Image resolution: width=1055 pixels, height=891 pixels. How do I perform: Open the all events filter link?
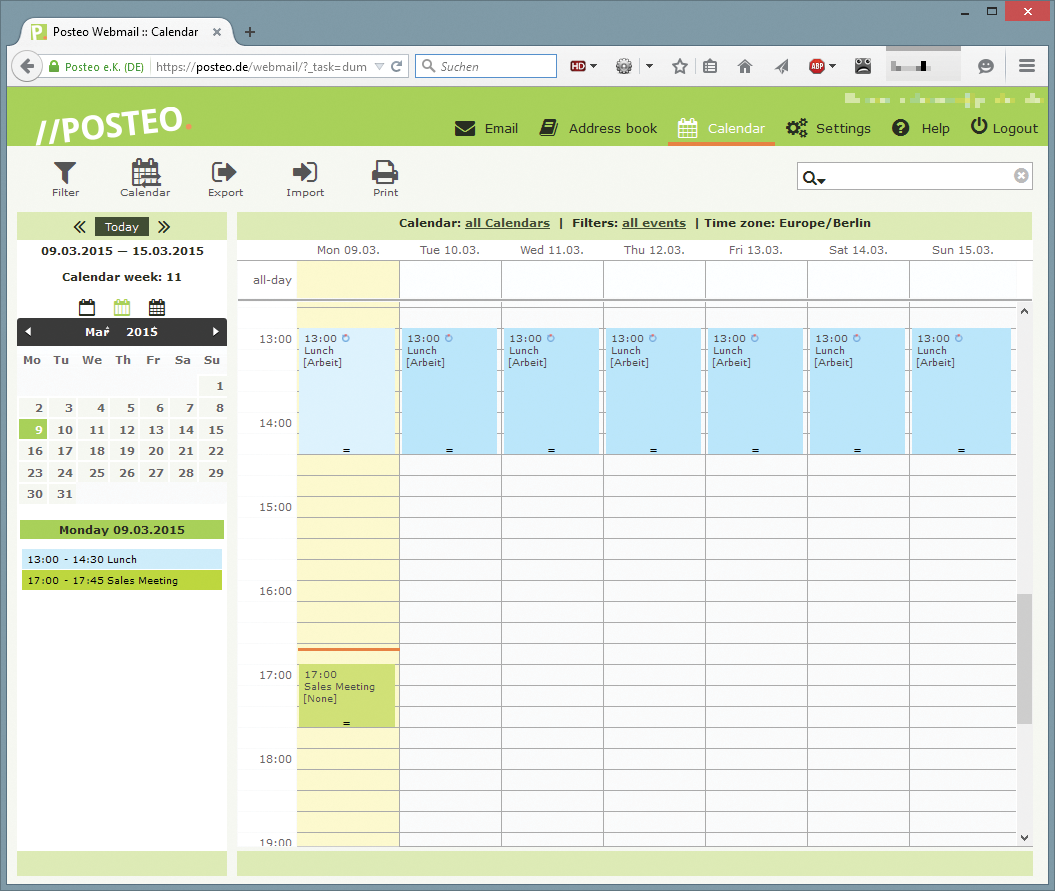653,223
